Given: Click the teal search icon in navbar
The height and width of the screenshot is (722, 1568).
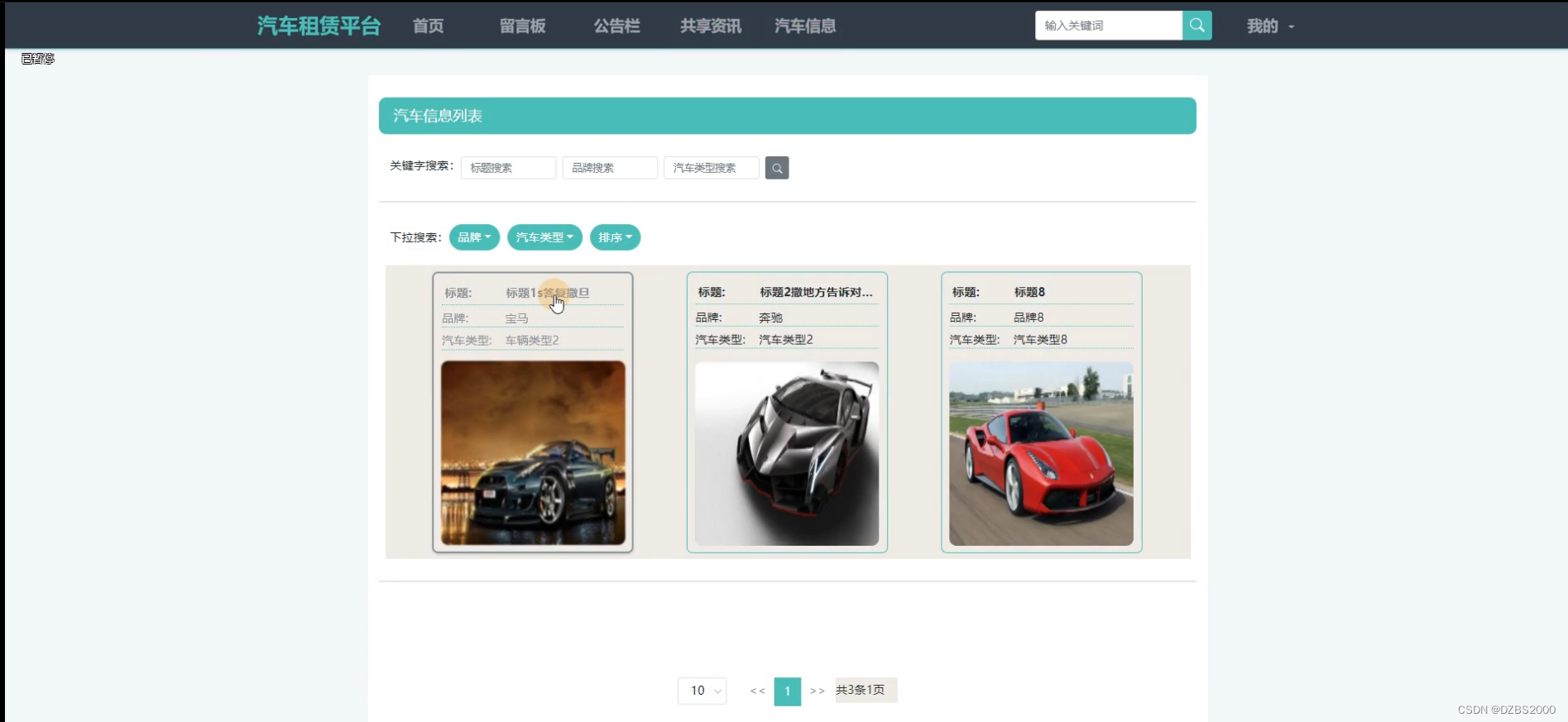Looking at the screenshot, I should [x=1196, y=26].
